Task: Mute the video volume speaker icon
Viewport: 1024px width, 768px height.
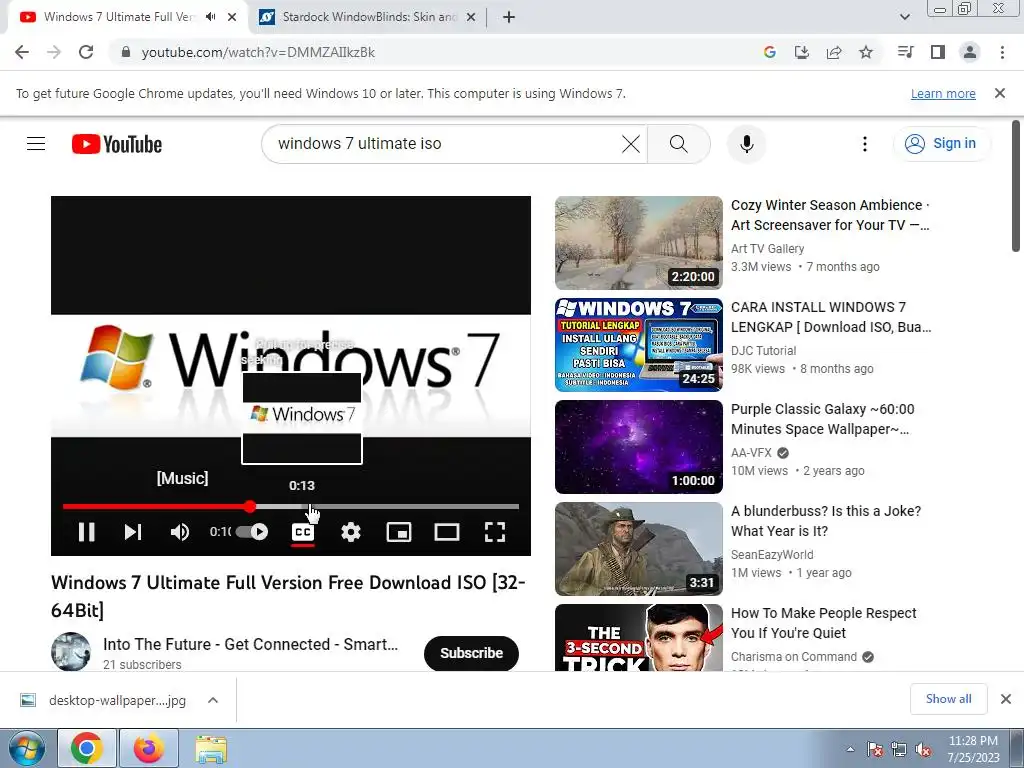Action: pos(180,532)
